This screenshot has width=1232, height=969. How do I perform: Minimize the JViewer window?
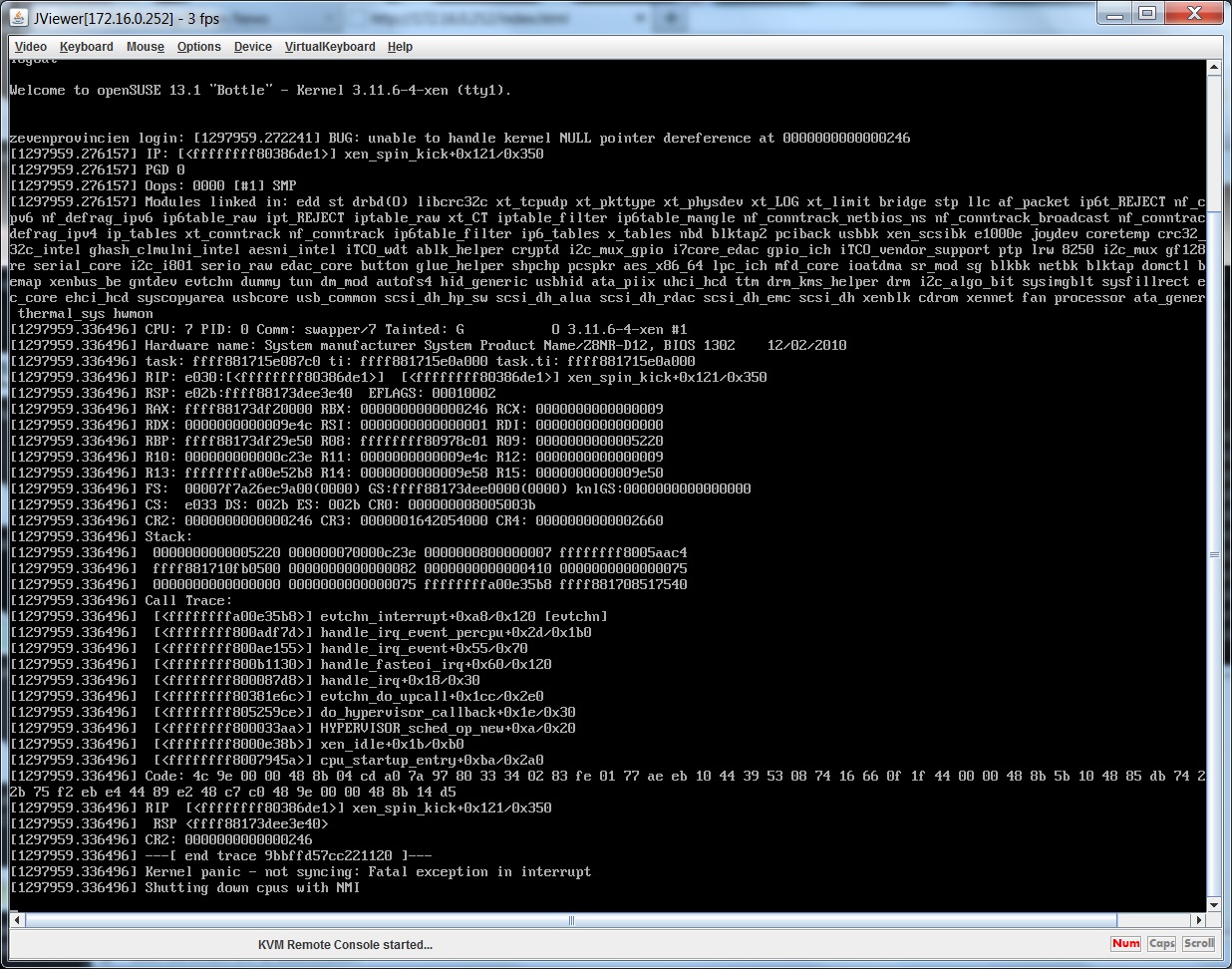[x=1115, y=14]
